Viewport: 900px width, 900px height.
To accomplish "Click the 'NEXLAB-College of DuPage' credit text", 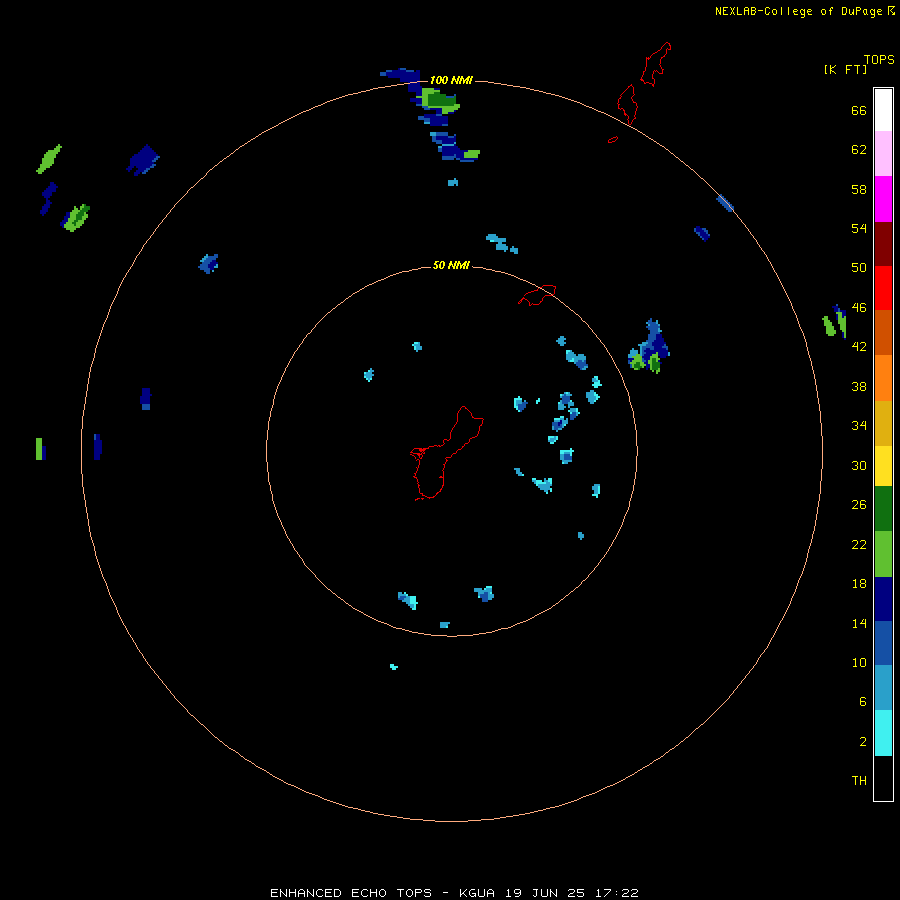I will pos(798,11).
